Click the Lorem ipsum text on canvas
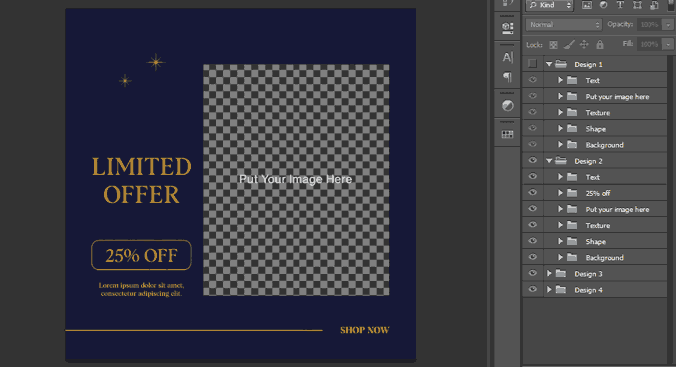Image resolution: width=676 pixels, height=367 pixels. (x=141, y=289)
